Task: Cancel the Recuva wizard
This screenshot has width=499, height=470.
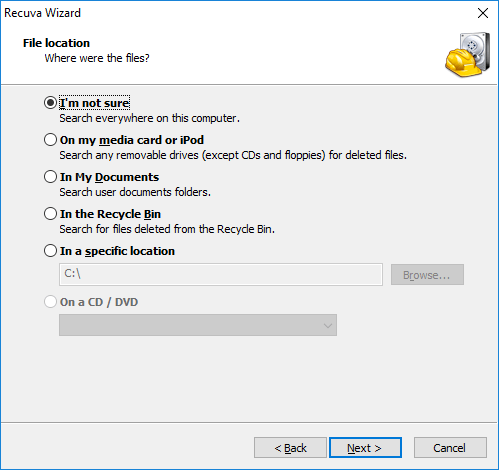Action: tap(450, 448)
